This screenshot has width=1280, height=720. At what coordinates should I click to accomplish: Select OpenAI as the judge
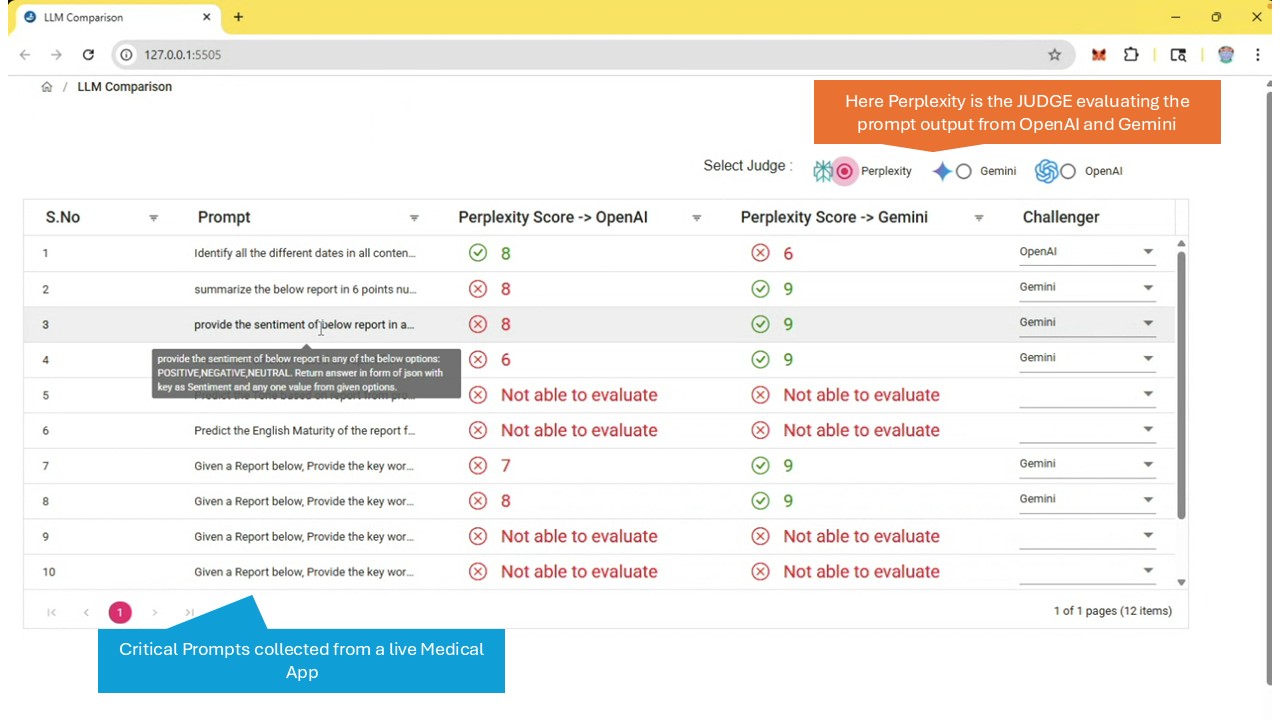point(1068,171)
